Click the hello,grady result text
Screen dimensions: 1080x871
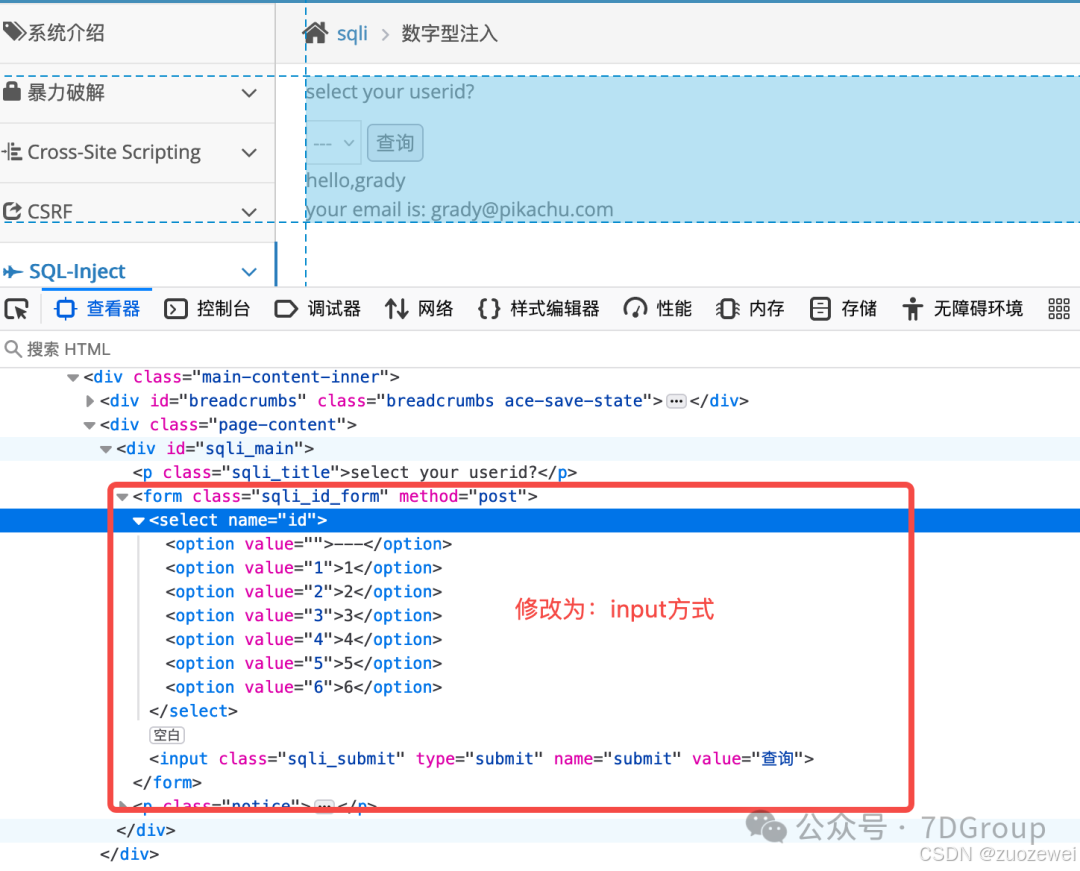pyautogui.click(x=355, y=180)
